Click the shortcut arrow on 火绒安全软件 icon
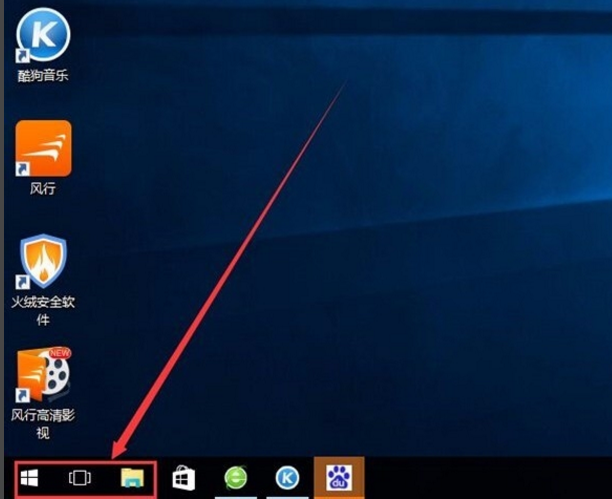The height and width of the screenshot is (499, 612). click(x=23, y=282)
